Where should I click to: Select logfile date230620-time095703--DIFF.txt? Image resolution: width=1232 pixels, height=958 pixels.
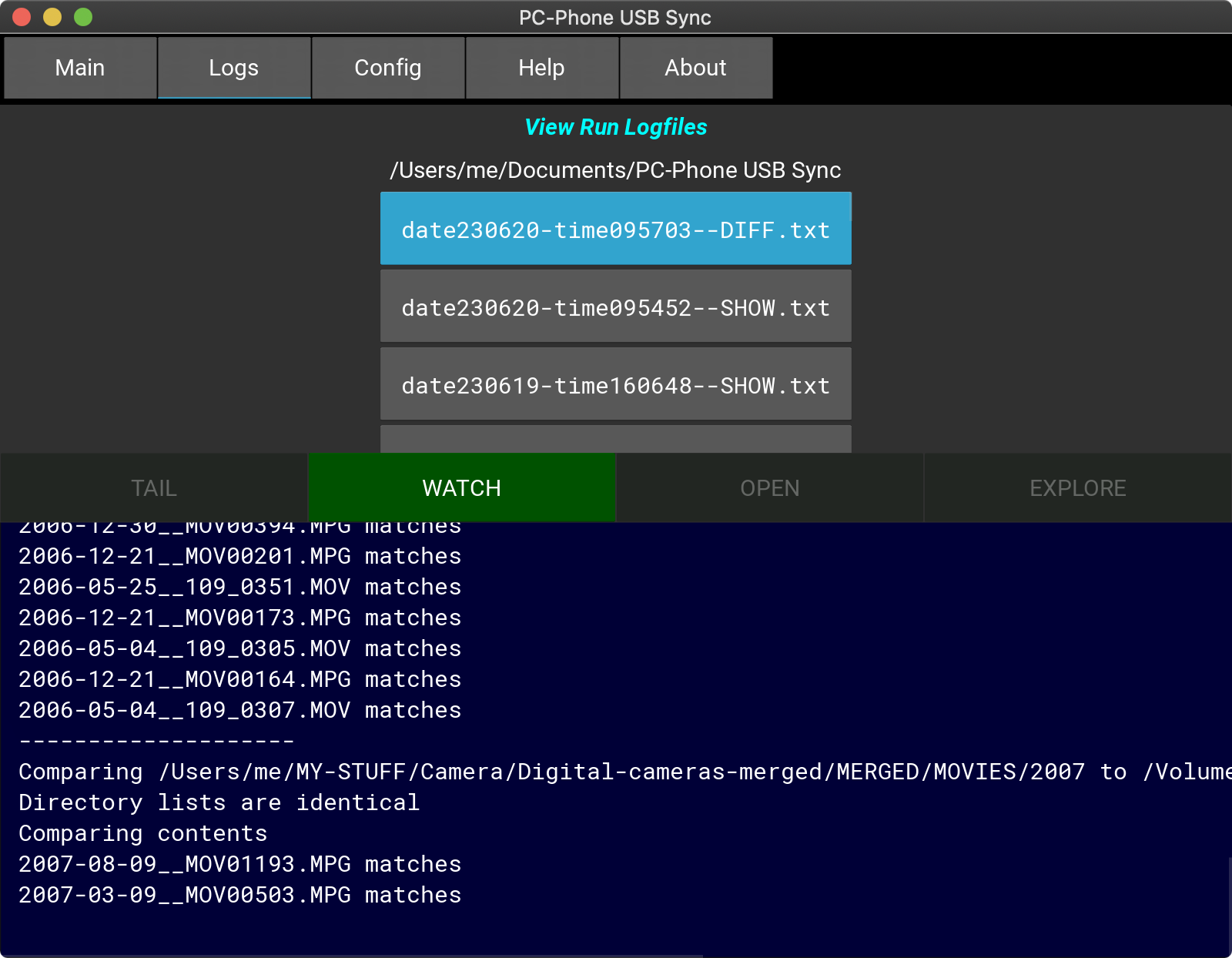615,229
